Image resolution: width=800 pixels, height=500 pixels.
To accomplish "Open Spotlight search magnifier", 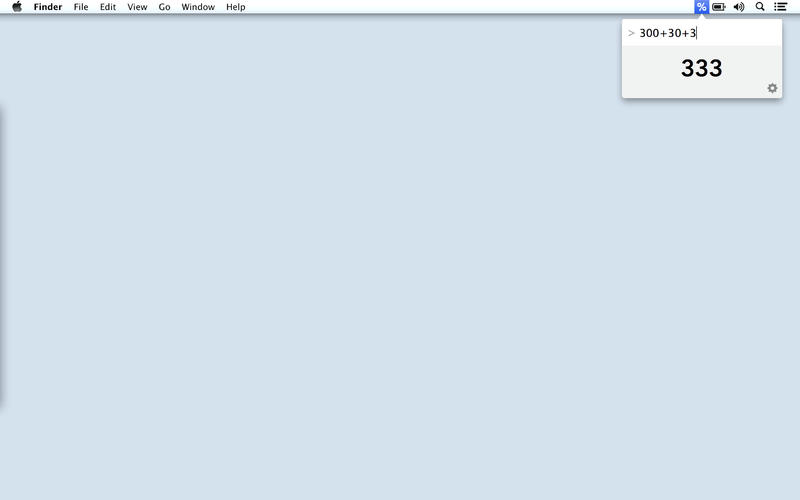I will [760, 7].
